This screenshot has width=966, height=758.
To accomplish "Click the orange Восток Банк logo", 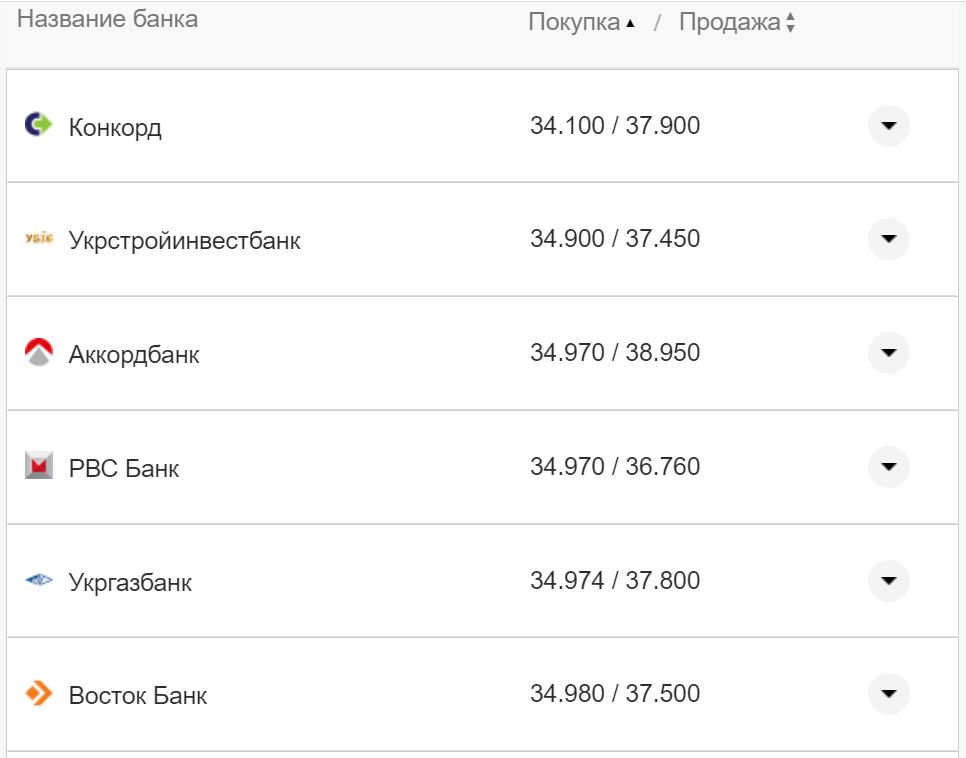I will pyautogui.click(x=36, y=694).
